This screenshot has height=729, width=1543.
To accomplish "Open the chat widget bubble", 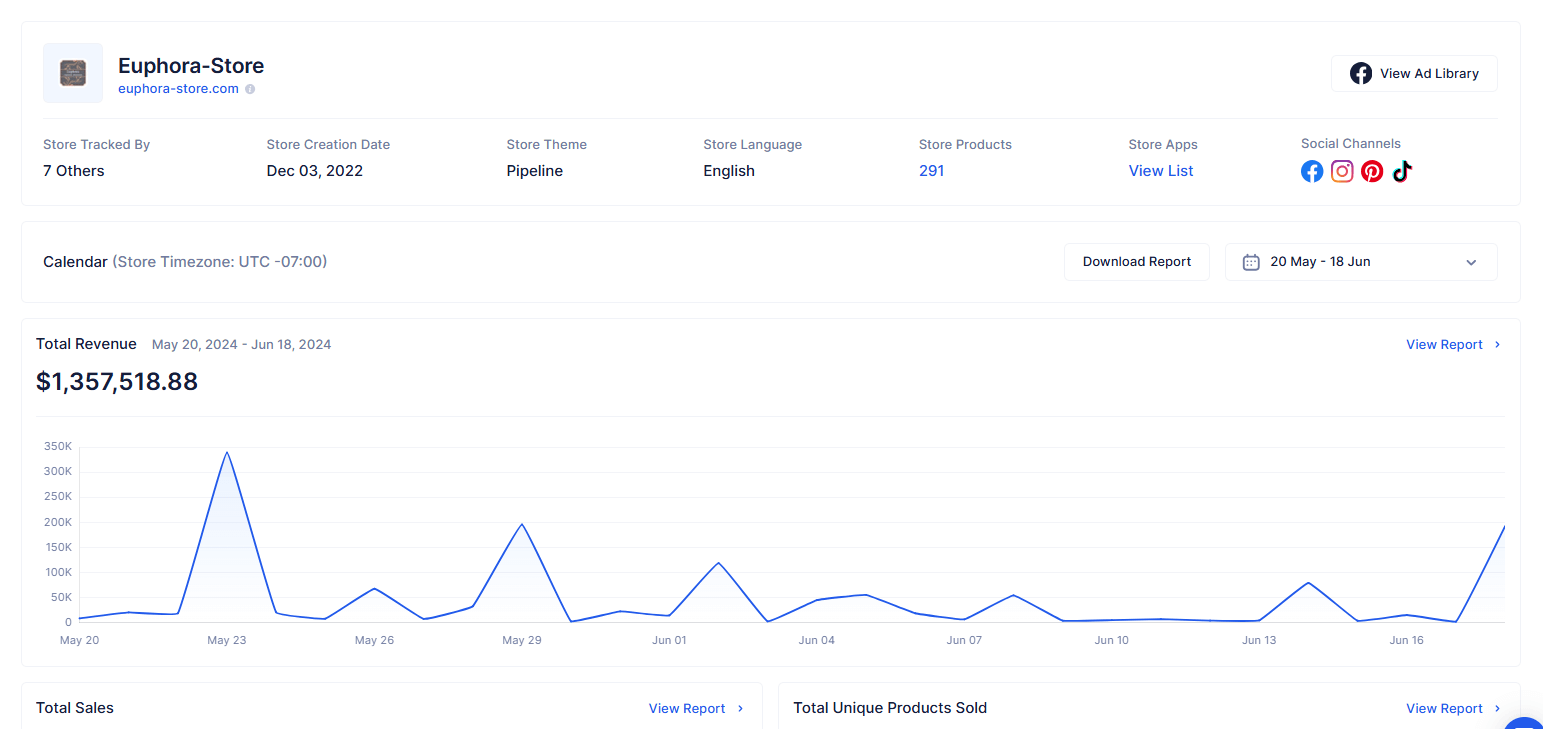I will pos(1526,722).
